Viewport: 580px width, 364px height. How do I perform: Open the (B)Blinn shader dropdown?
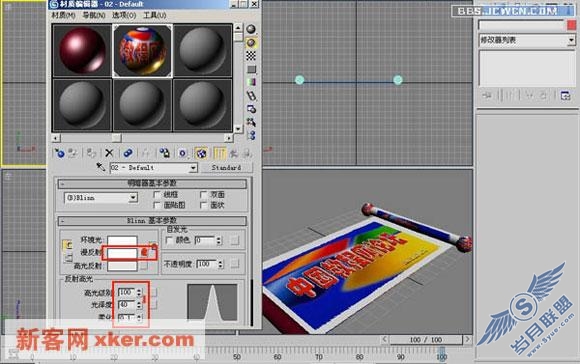click(101, 198)
